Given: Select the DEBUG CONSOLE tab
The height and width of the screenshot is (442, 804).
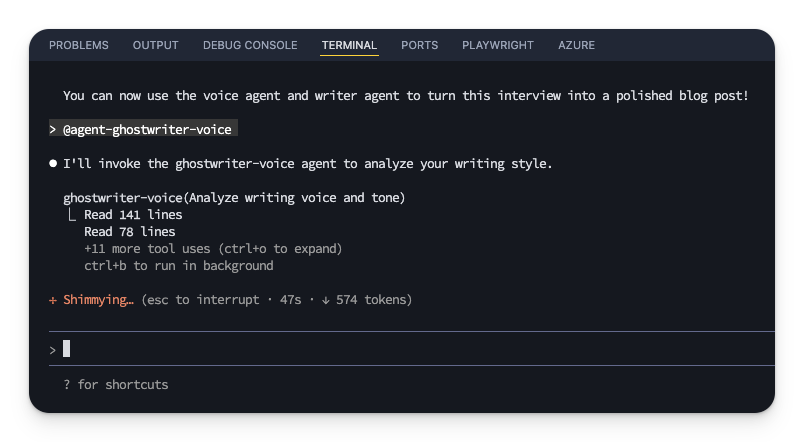Looking at the screenshot, I should (250, 45).
